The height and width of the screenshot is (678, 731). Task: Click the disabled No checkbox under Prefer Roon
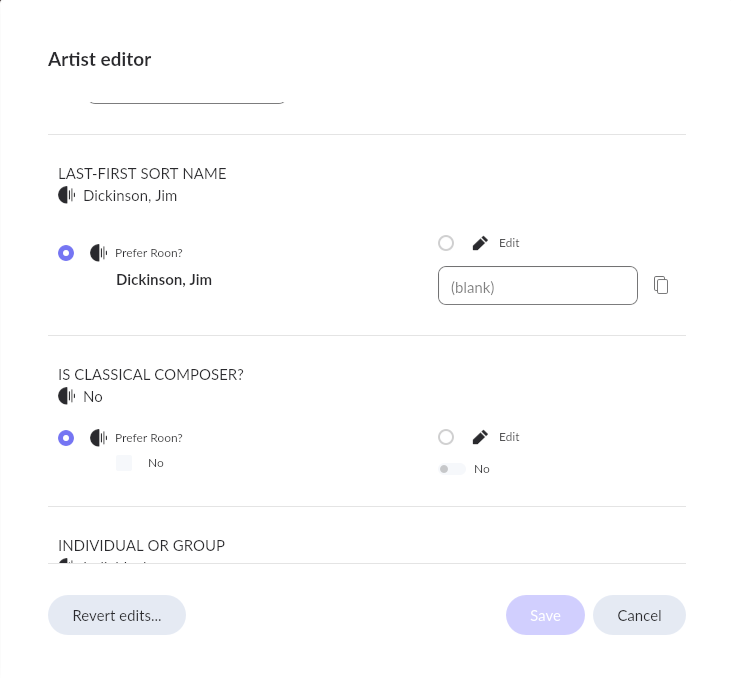tap(124, 463)
